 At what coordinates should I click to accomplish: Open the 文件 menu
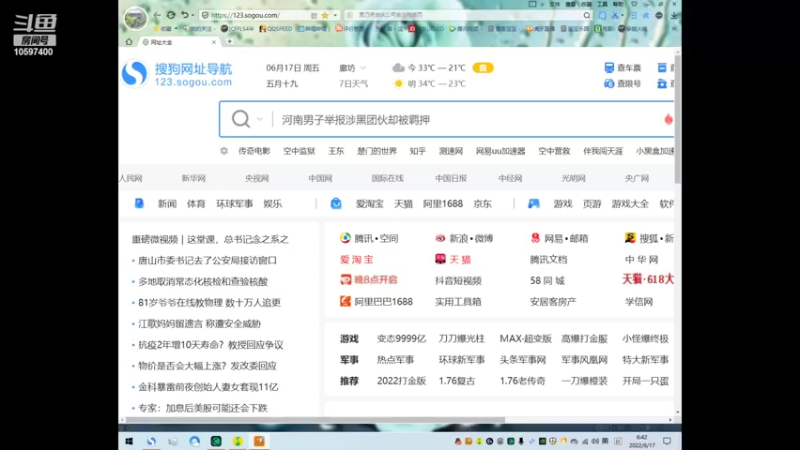pyautogui.click(x=555, y=4)
